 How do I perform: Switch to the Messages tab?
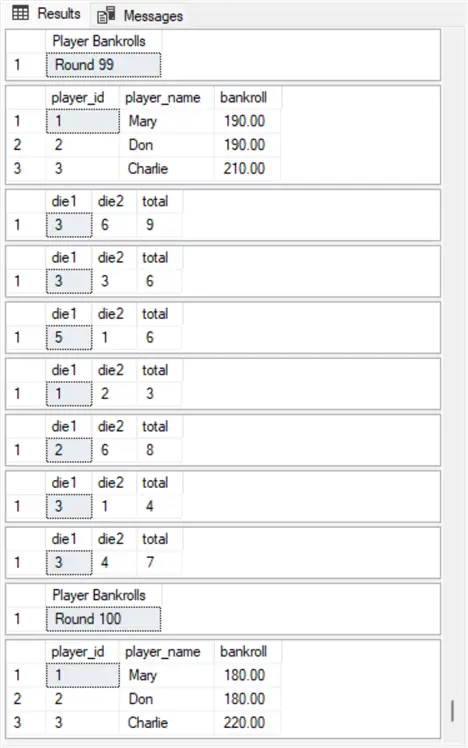[140, 15]
